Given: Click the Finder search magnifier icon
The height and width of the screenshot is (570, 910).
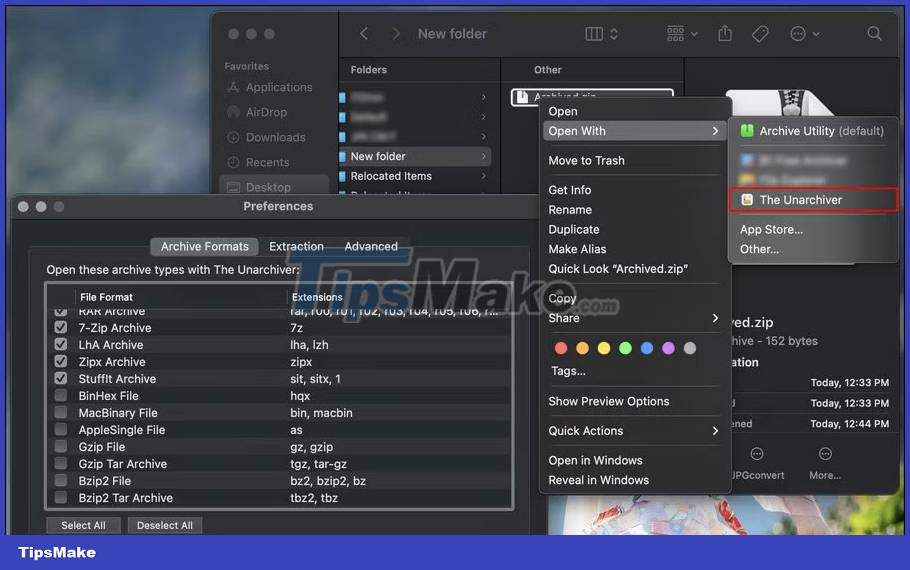Looking at the screenshot, I should click(874, 34).
